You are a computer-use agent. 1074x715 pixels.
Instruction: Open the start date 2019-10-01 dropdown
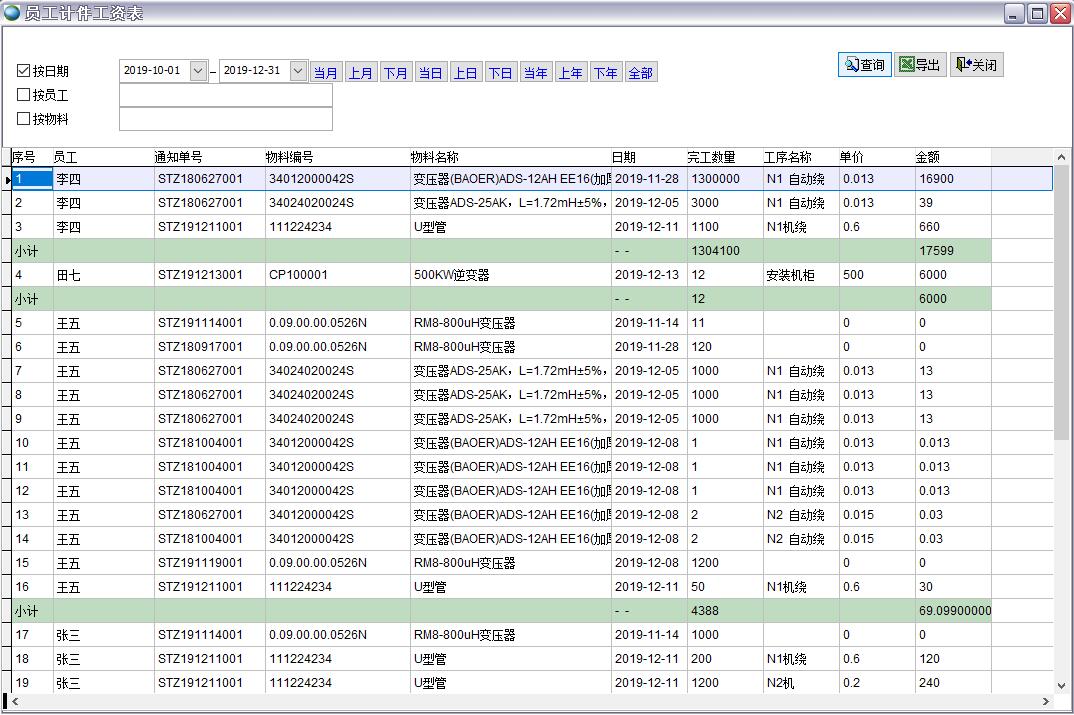click(x=198, y=71)
